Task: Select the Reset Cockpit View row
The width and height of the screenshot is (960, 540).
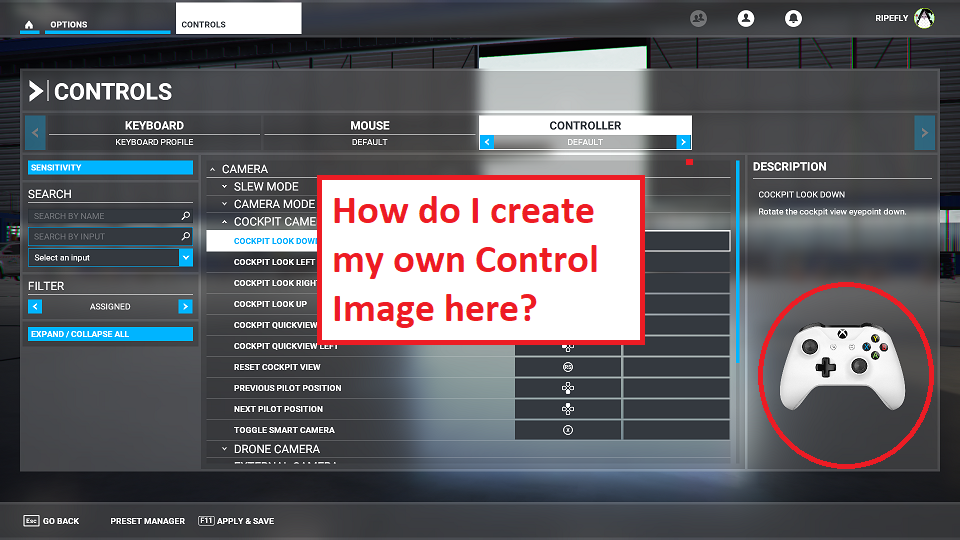Action: coord(468,367)
